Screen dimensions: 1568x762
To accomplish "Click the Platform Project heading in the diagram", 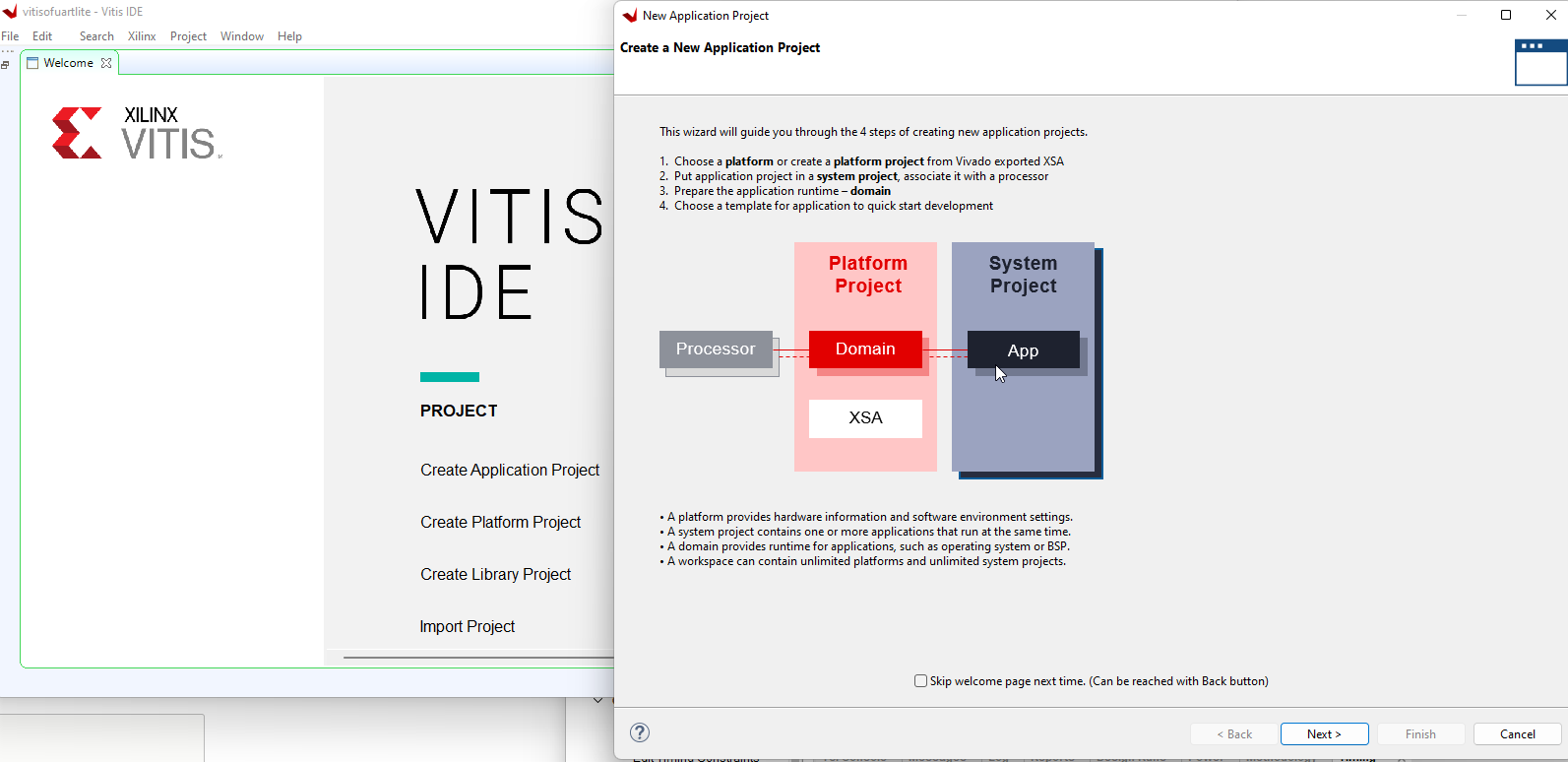I will 867,275.
